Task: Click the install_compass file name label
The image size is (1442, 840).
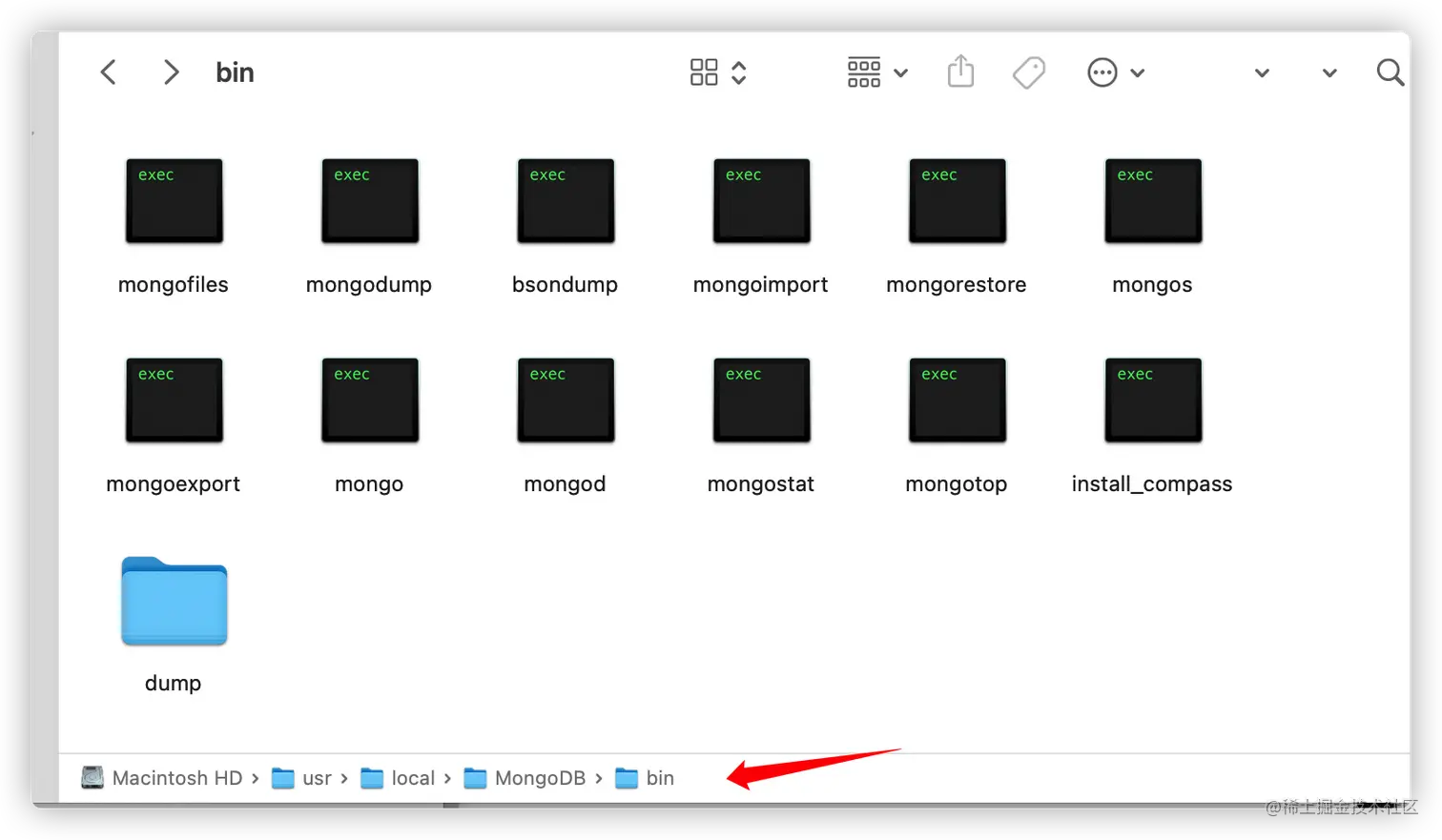Action: tap(1152, 484)
